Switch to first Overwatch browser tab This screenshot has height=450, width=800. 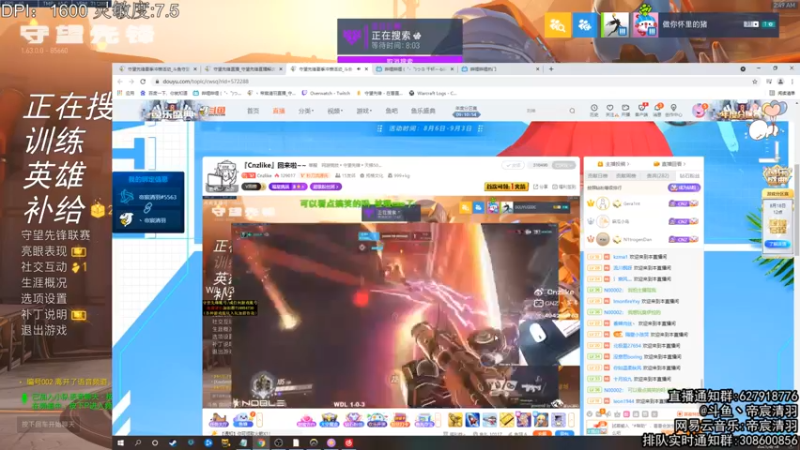[156, 69]
